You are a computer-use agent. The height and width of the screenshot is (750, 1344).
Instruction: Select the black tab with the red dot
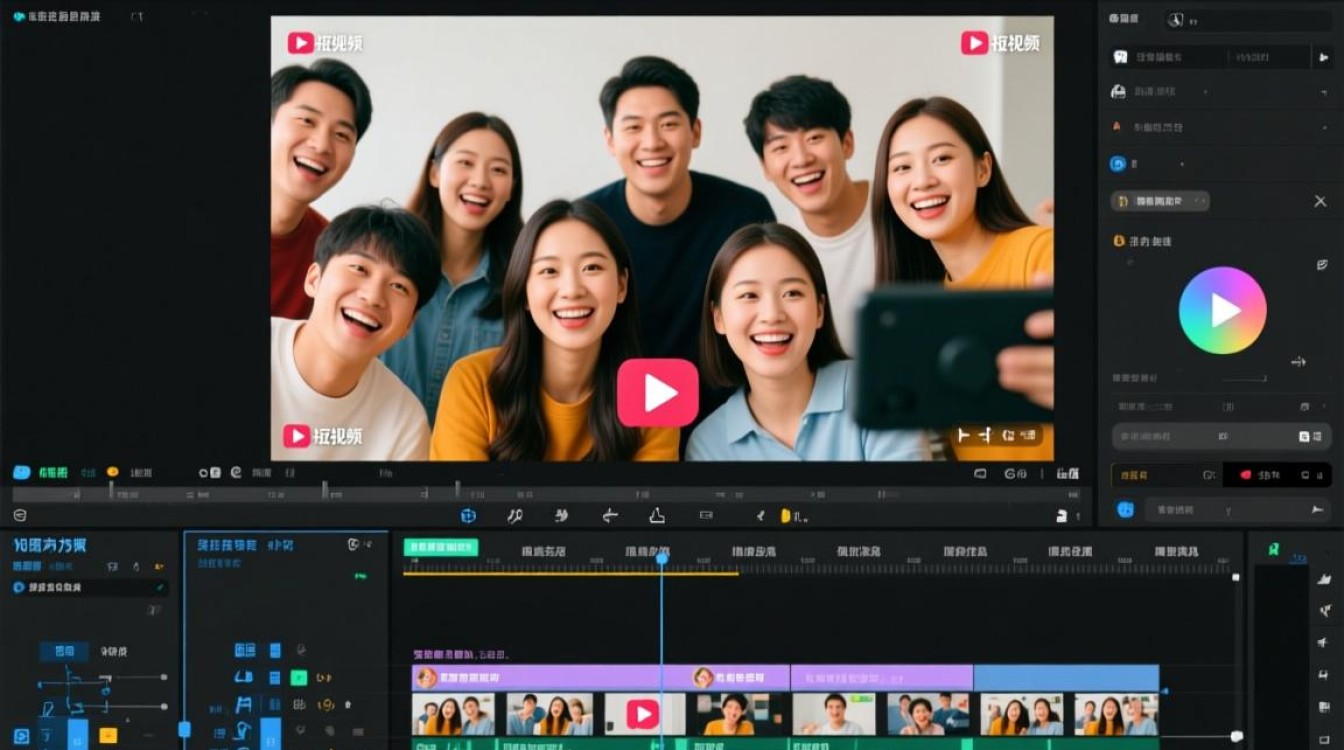[1276, 475]
